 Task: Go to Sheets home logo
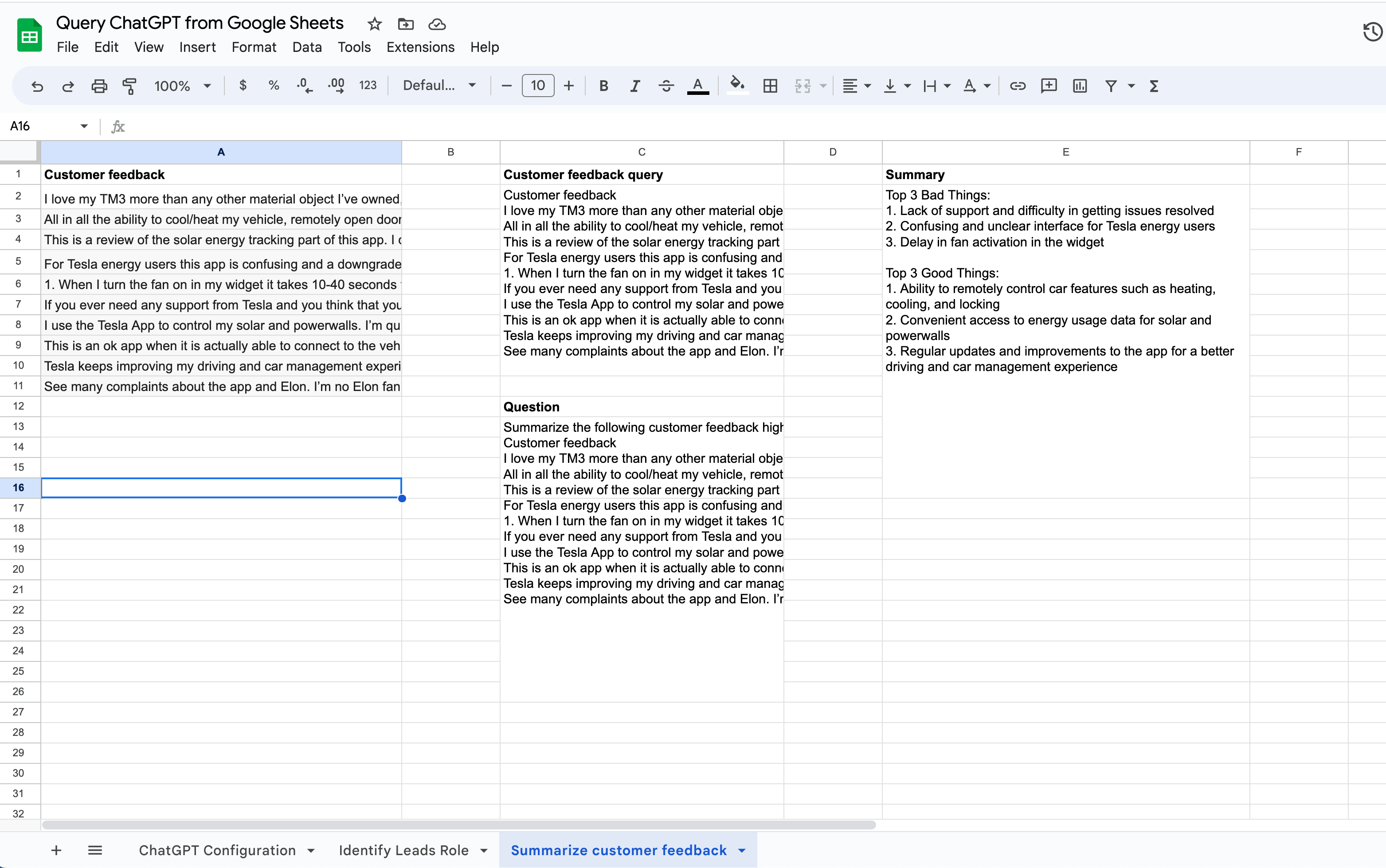coord(29,35)
